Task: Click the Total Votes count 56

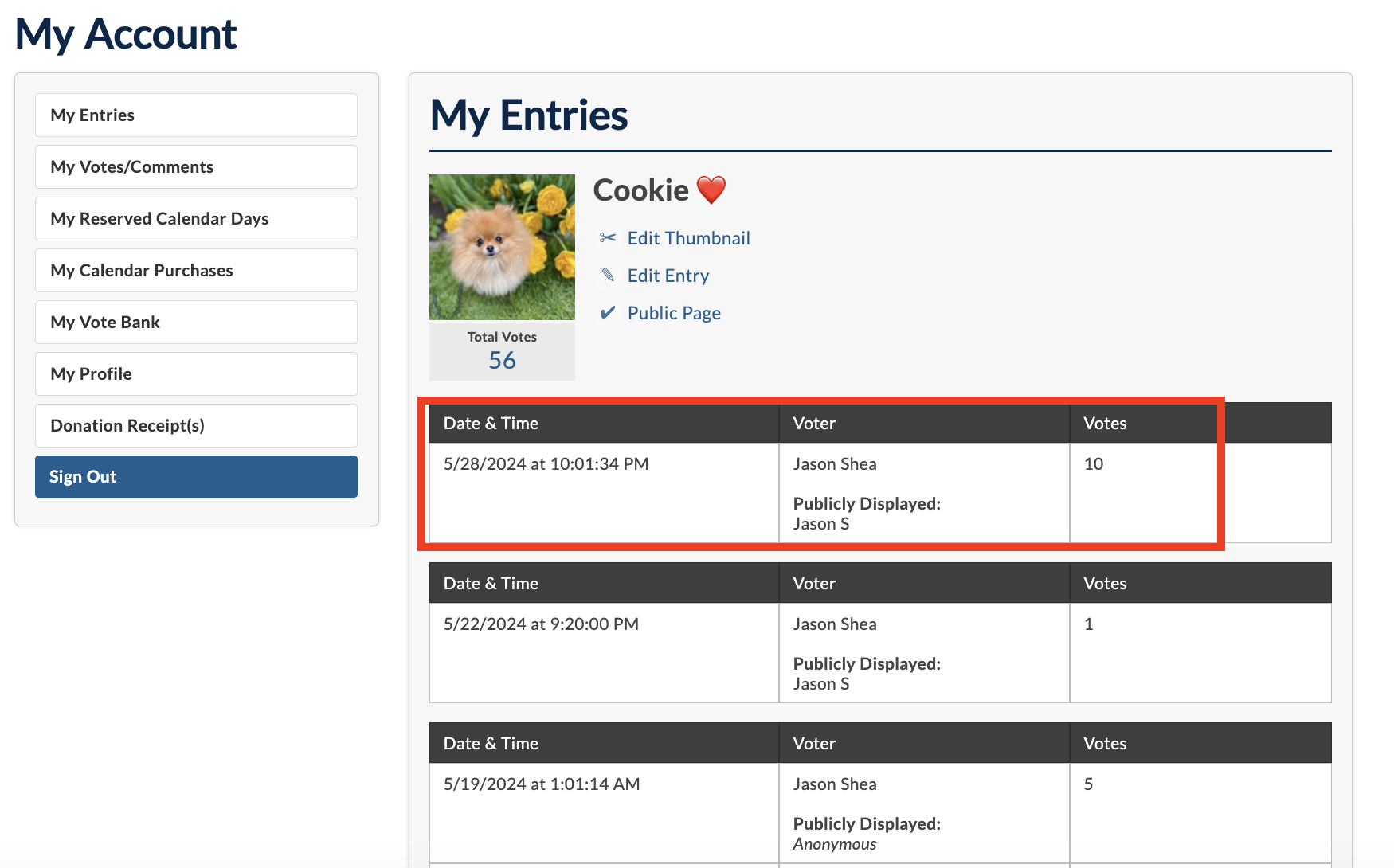Action: pos(502,361)
